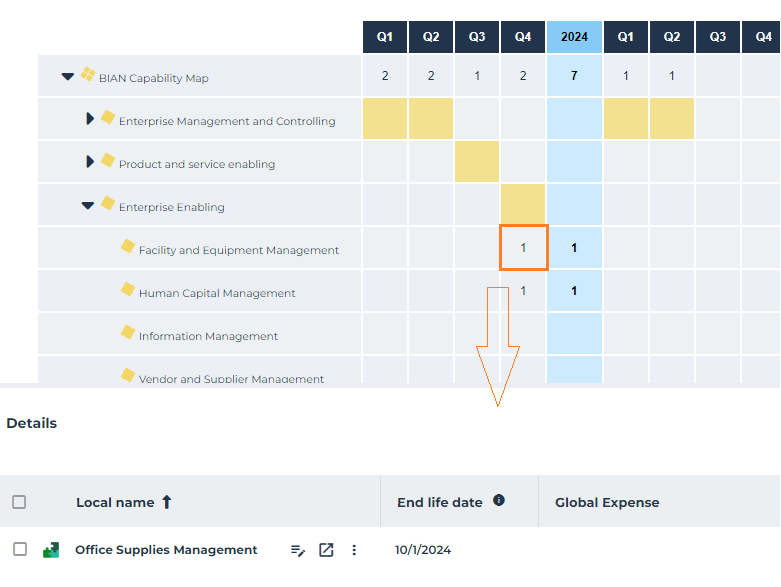Click the Global Expense column header
The image size is (781, 587).
607,502
